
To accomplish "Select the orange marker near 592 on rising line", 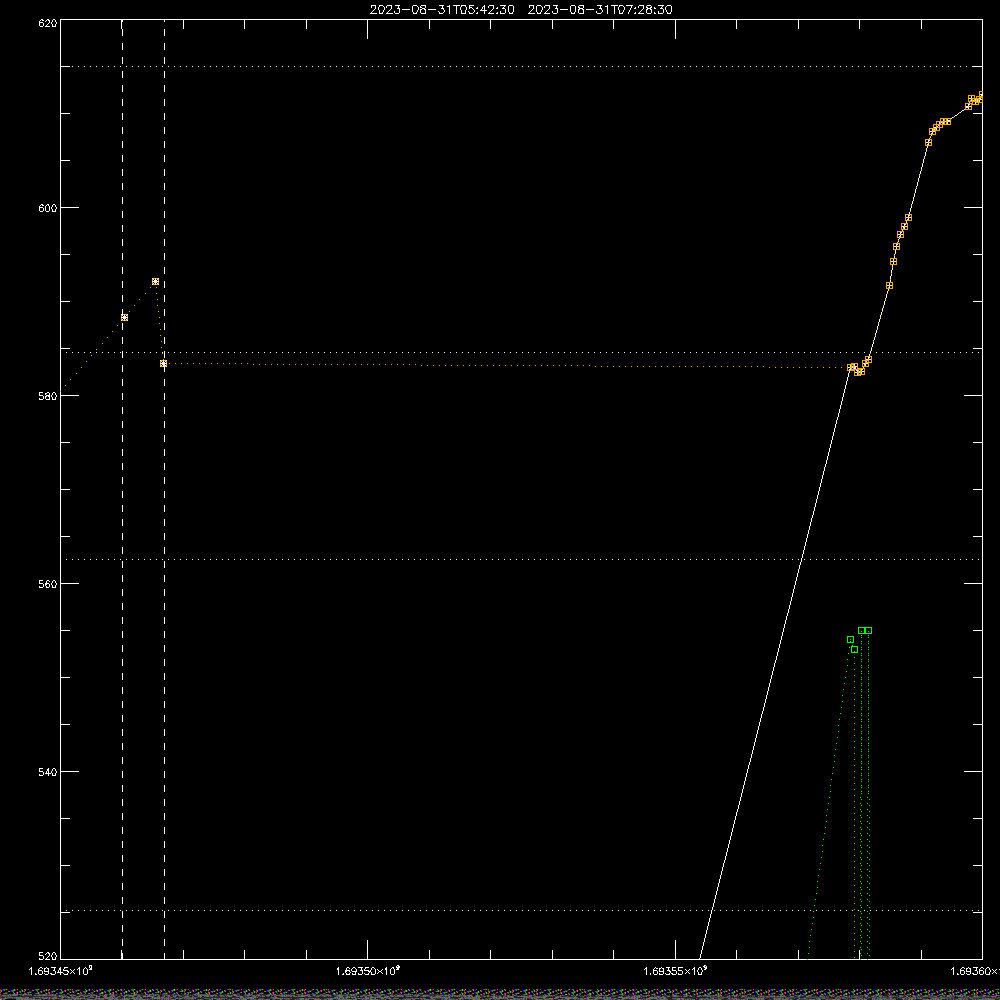I will 890,286.
